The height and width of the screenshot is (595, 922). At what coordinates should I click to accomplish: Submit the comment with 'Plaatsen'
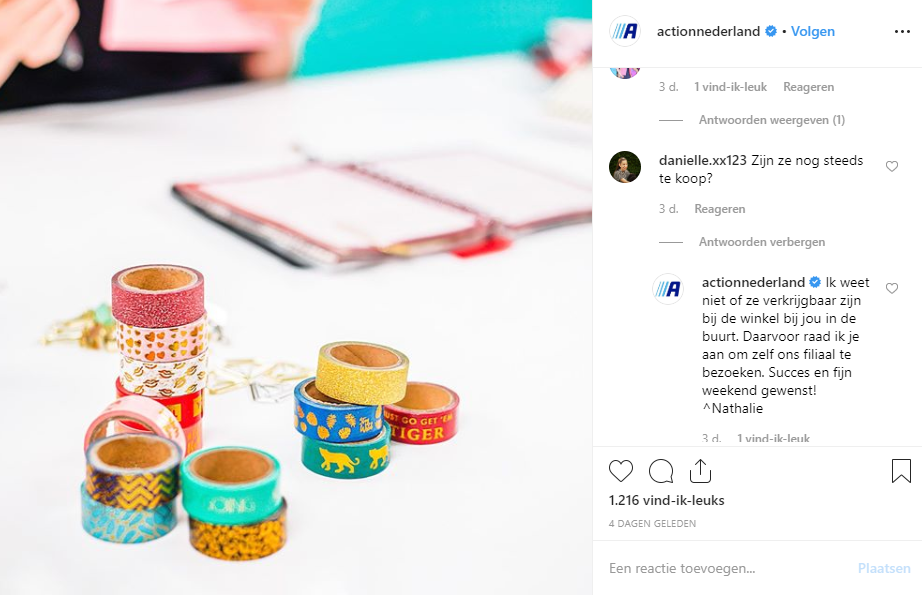pyautogui.click(x=884, y=569)
